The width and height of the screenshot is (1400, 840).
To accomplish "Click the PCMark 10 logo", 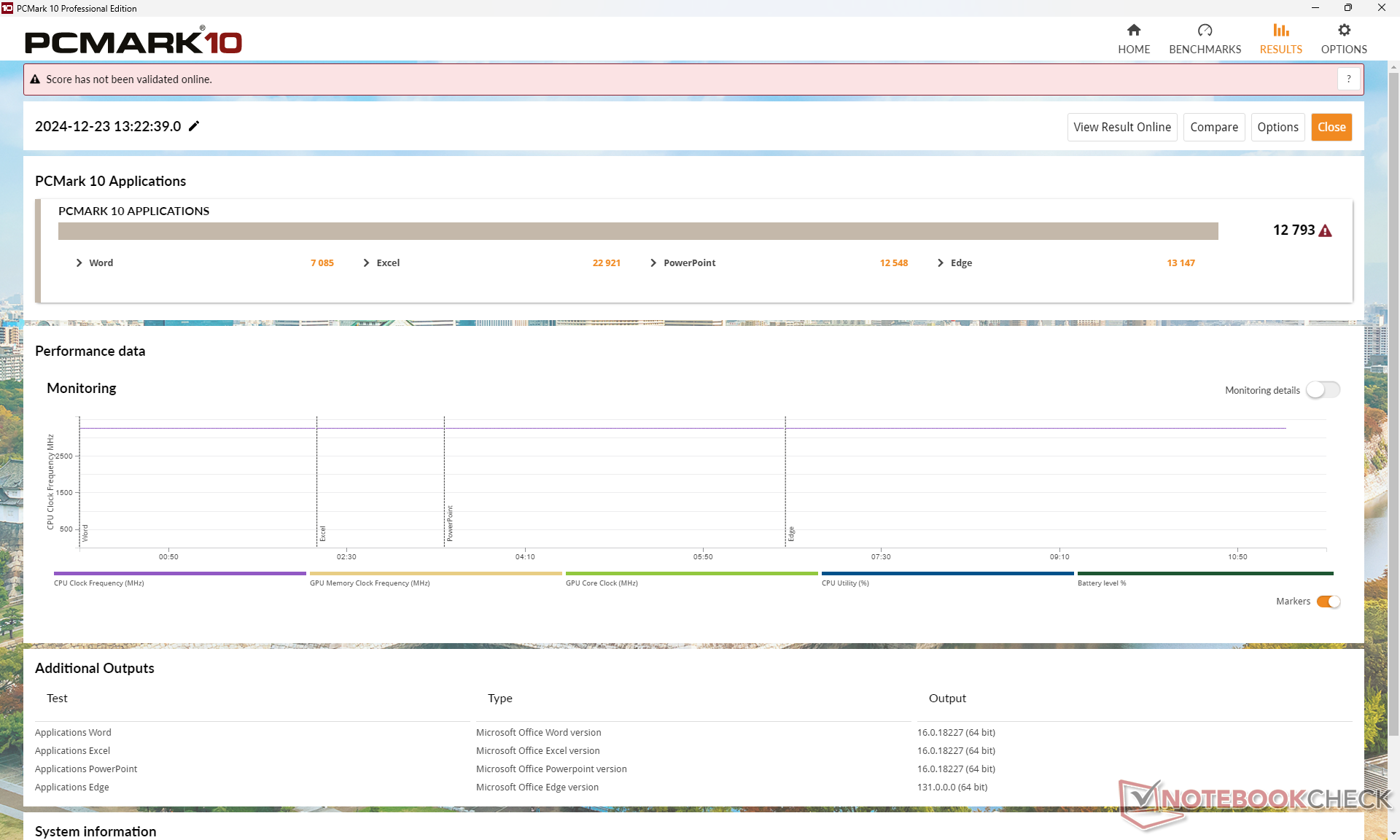I will [133, 42].
